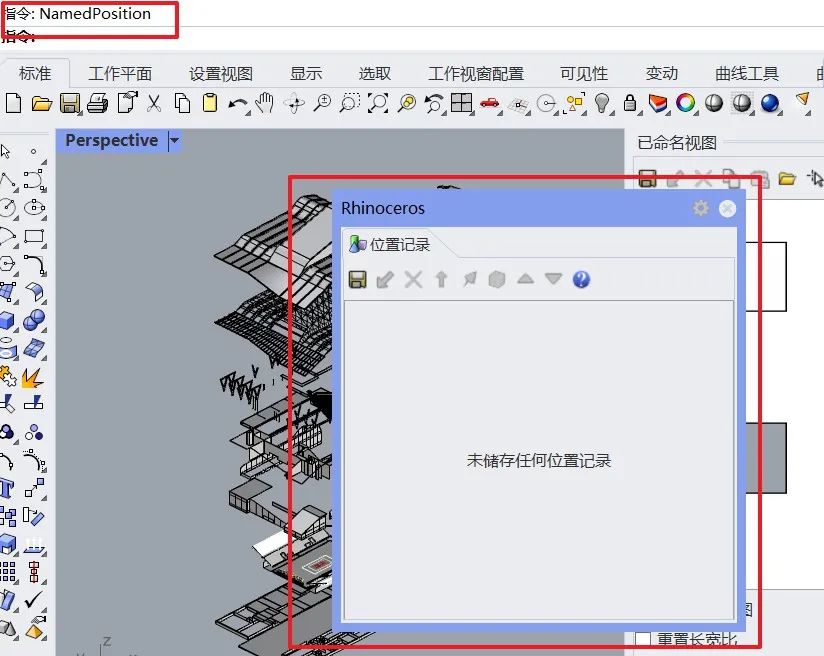The image size is (824, 656).
Task: Click the Copy icon
Action: tap(182, 103)
